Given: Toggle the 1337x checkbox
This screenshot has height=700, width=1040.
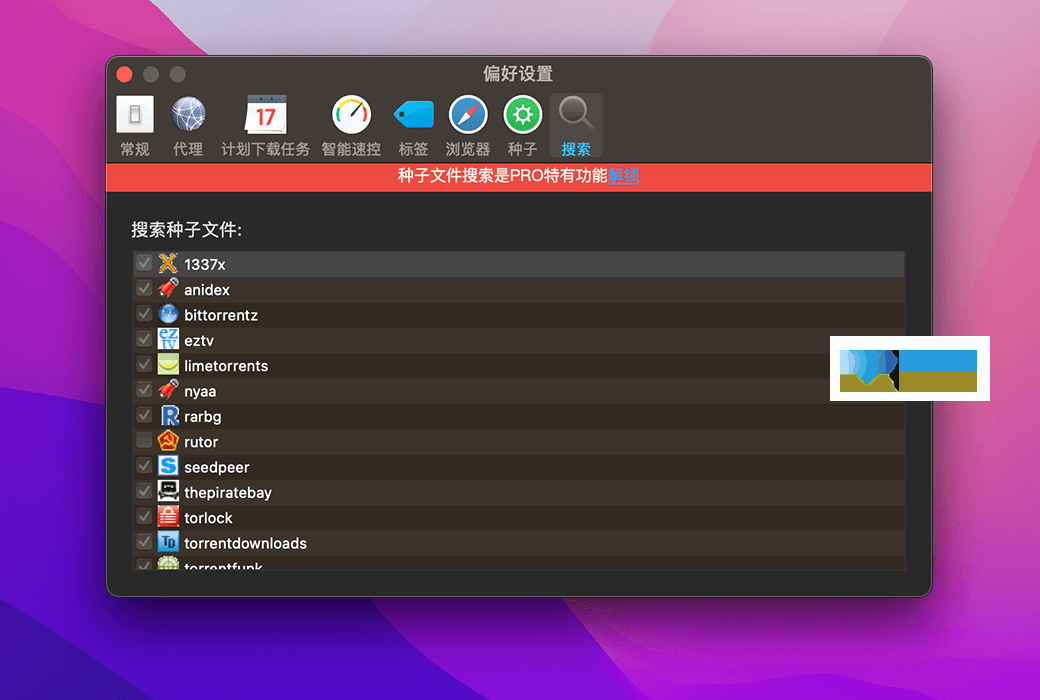Looking at the screenshot, I should 144,263.
